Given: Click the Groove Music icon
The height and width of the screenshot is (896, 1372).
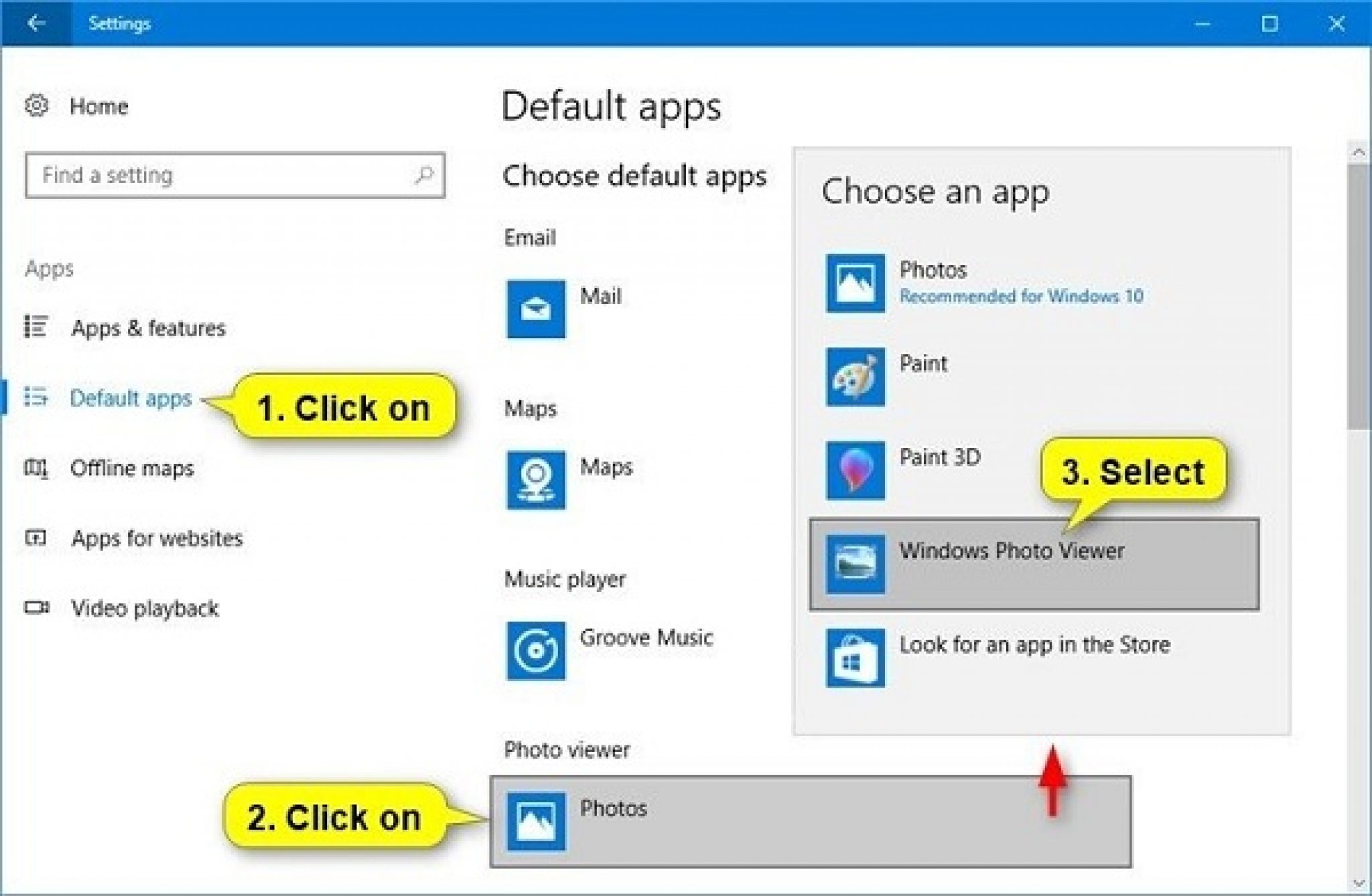Looking at the screenshot, I should coord(536,651).
